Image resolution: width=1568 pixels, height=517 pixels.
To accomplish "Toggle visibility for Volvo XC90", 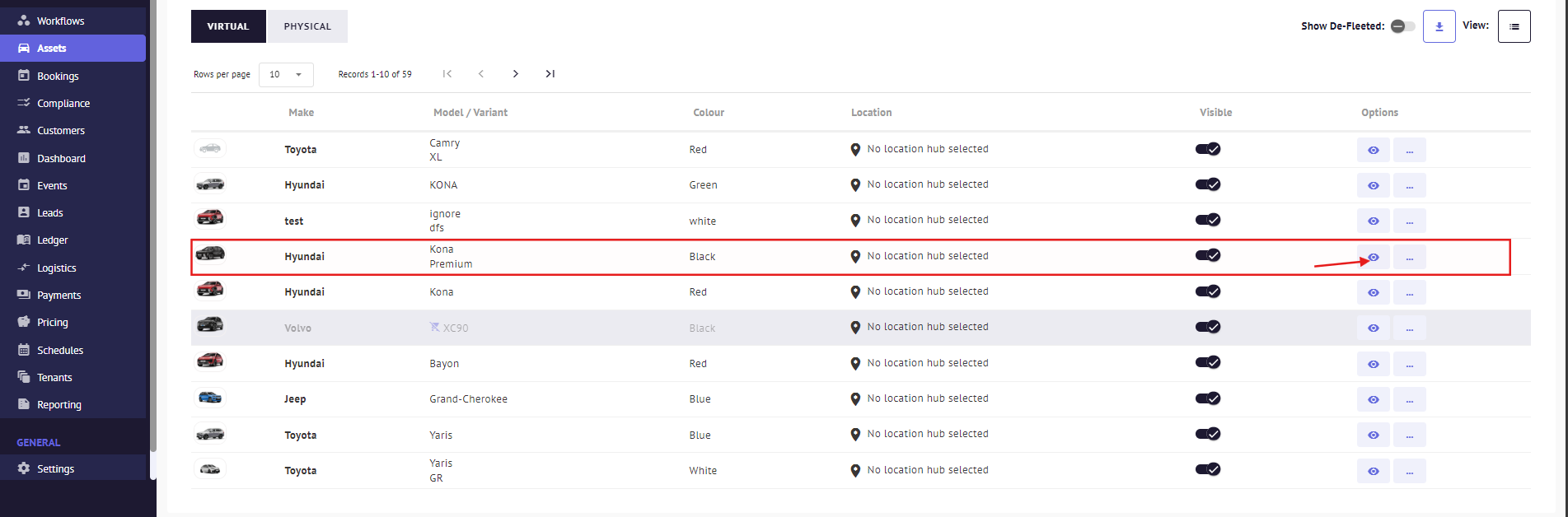I will (x=1208, y=327).
